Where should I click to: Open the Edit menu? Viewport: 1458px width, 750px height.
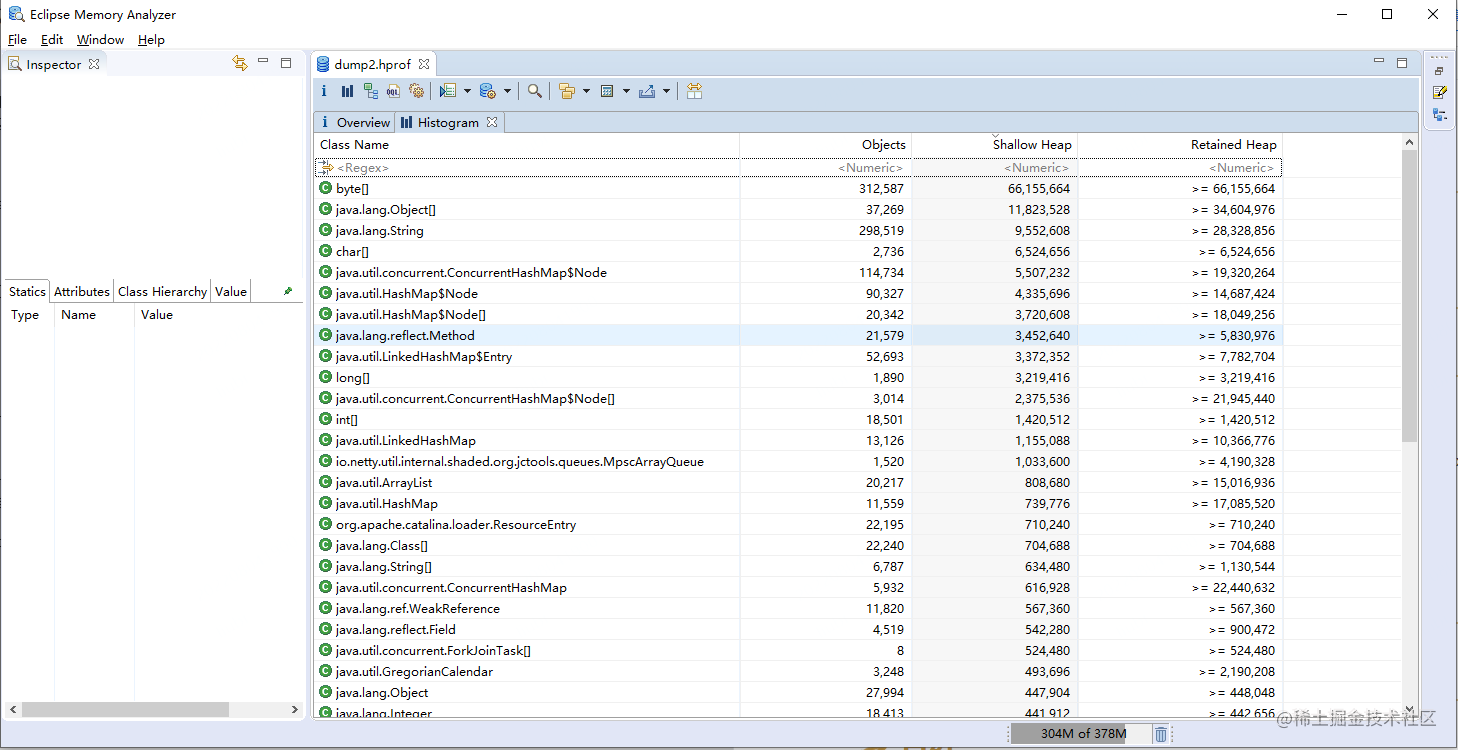click(x=52, y=40)
